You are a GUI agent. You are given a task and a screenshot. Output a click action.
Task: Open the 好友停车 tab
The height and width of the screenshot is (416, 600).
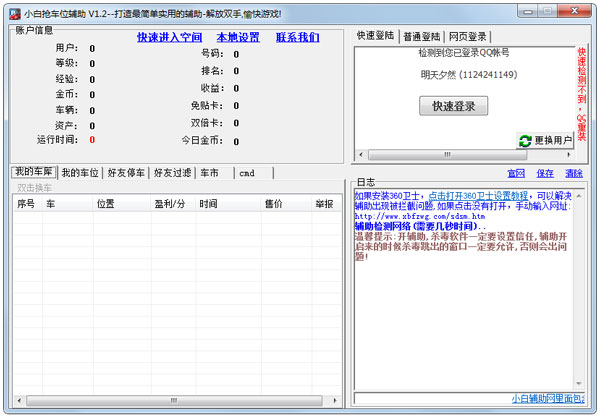pos(126,173)
